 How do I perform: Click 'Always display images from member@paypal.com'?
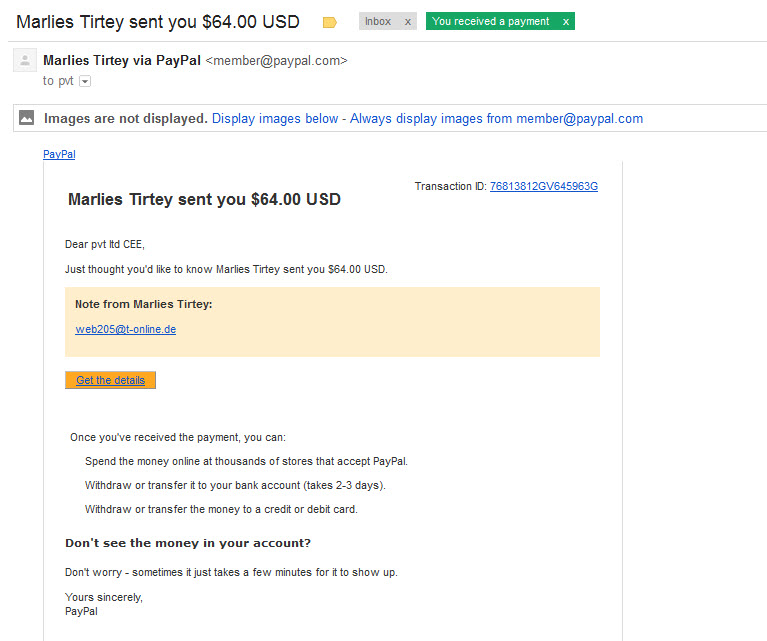point(496,118)
